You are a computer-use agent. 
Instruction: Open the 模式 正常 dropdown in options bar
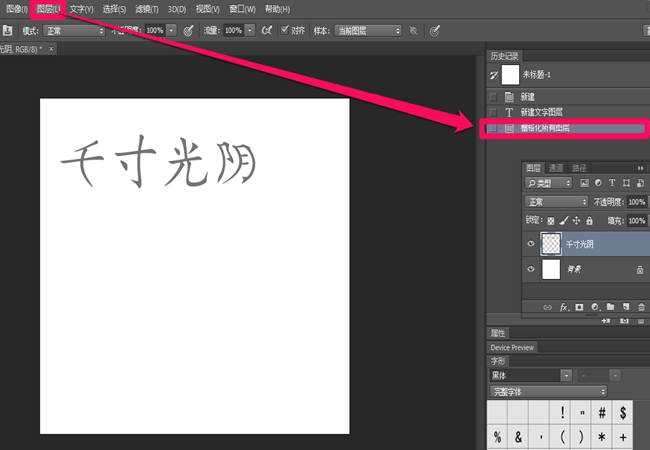(x=74, y=31)
